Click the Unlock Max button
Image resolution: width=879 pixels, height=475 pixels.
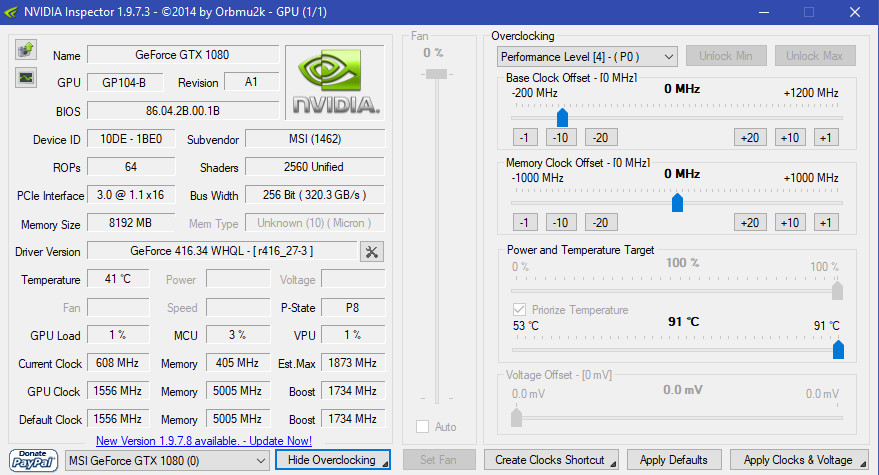tap(815, 56)
